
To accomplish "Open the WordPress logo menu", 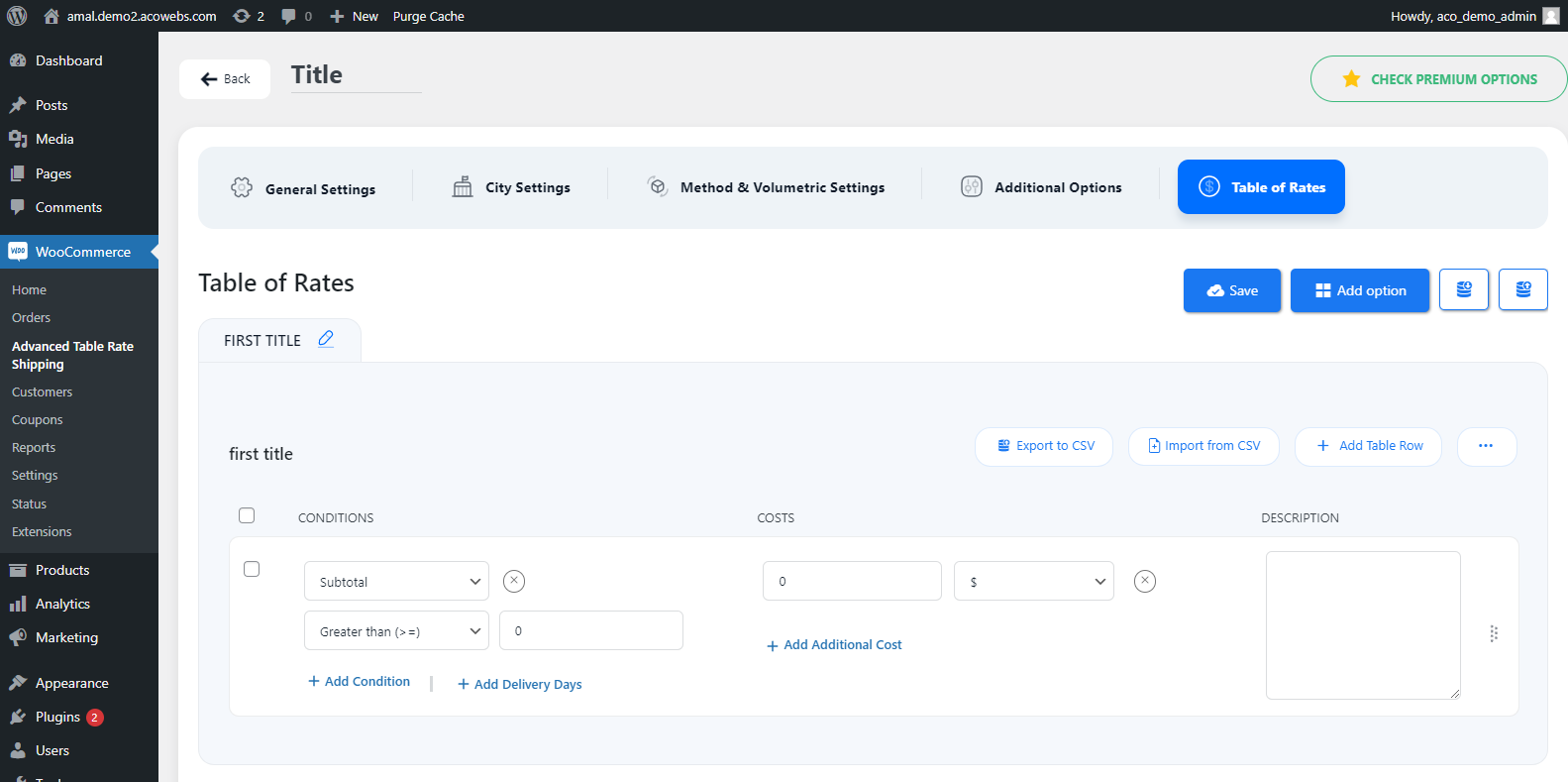I will (x=17, y=16).
